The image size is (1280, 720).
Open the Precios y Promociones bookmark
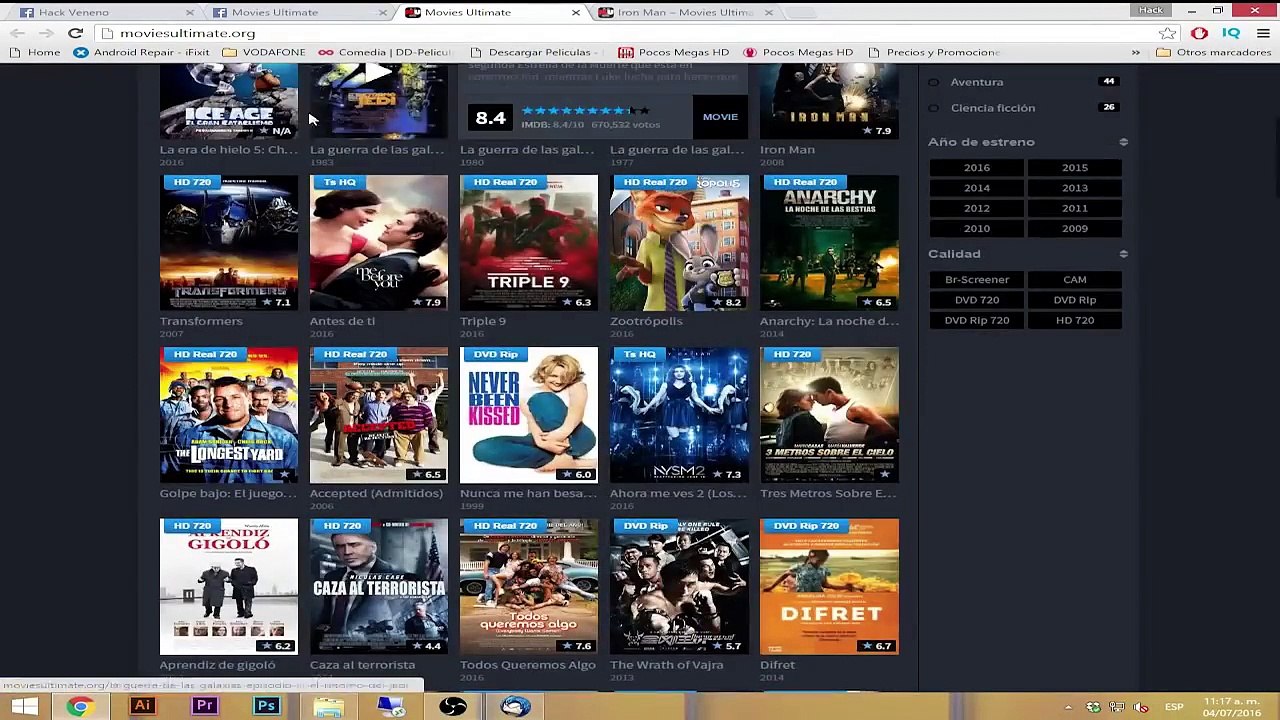934,52
